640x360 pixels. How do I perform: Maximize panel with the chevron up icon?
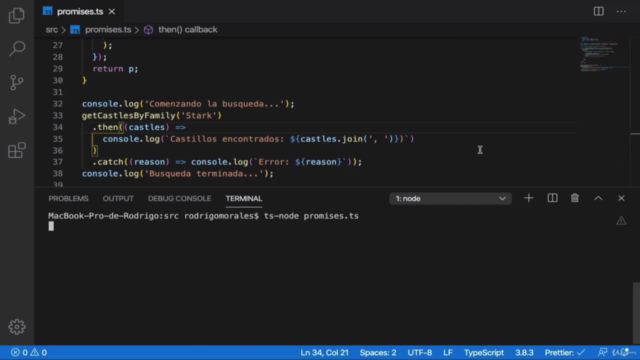pos(598,198)
